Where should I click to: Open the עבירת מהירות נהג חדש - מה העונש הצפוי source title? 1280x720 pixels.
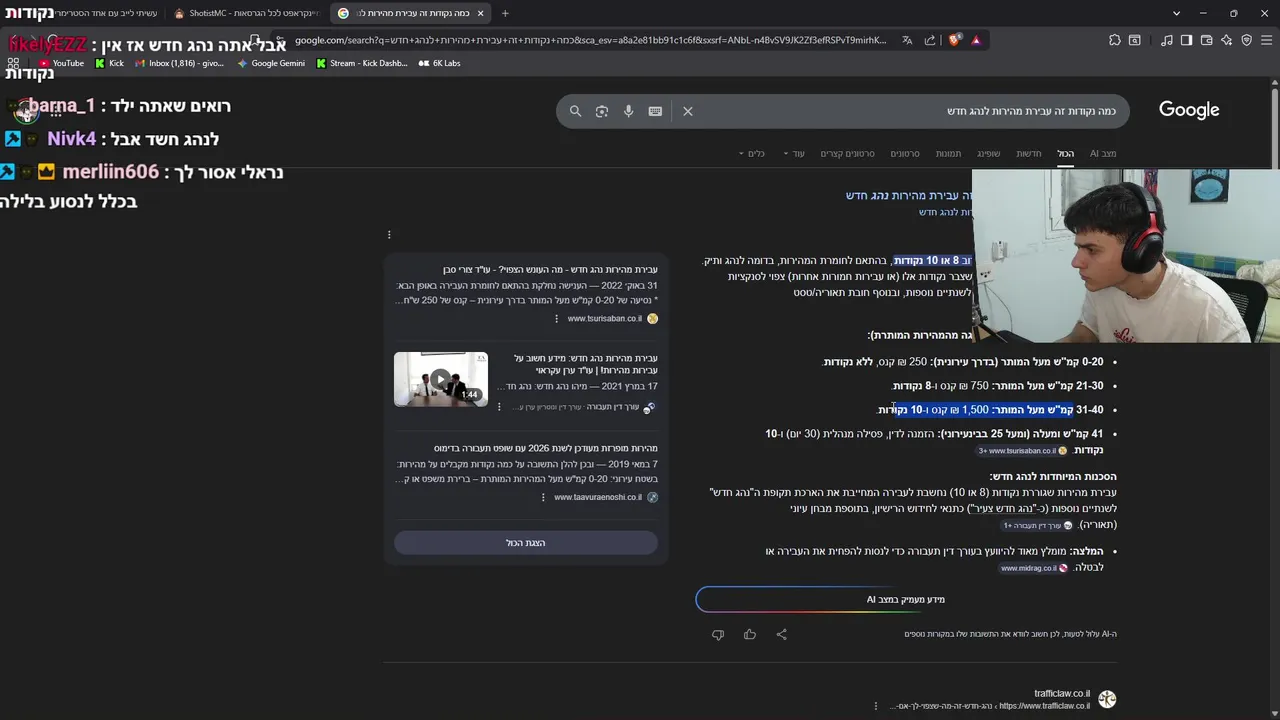(550, 270)
